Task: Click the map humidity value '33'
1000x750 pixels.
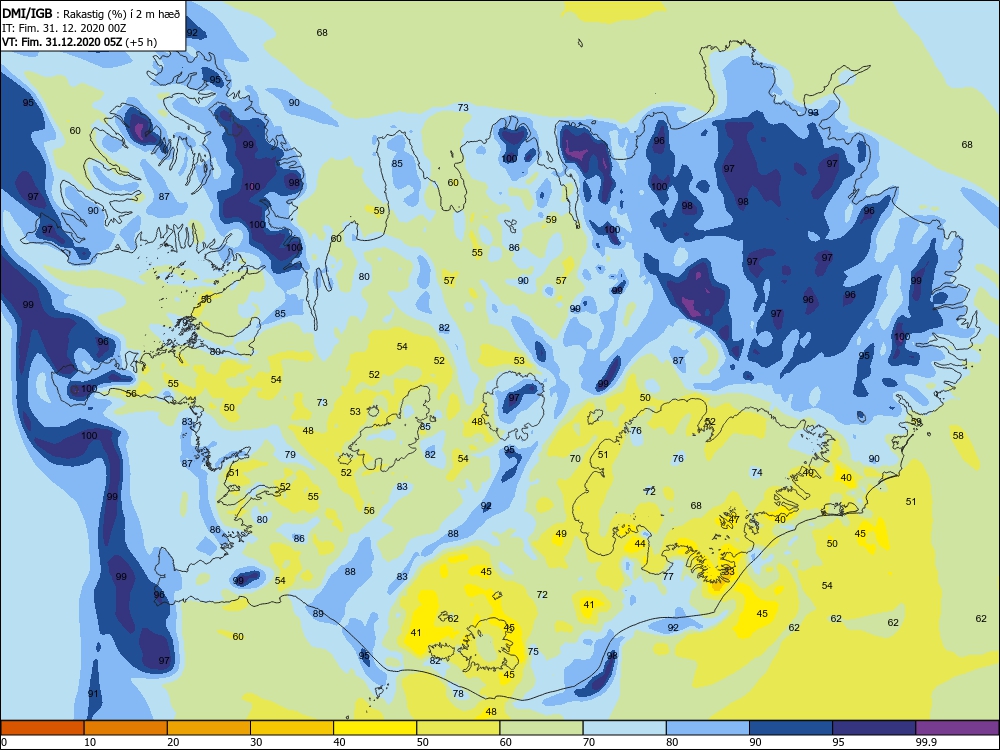Action: click(x=729, y=572)
